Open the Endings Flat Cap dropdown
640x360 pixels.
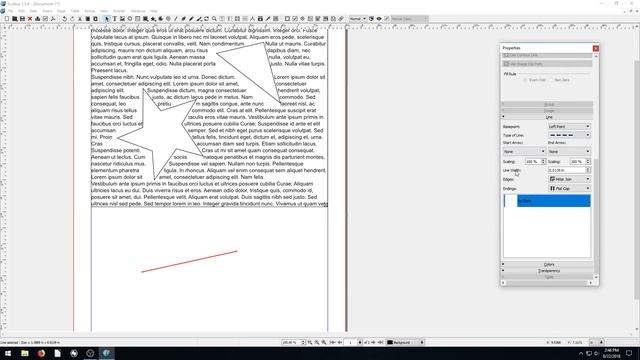(569, 189)
